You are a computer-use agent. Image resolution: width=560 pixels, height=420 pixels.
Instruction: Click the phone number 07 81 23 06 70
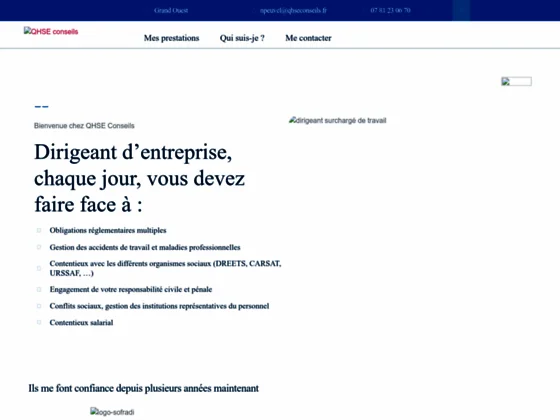click(x=390, y=10)
